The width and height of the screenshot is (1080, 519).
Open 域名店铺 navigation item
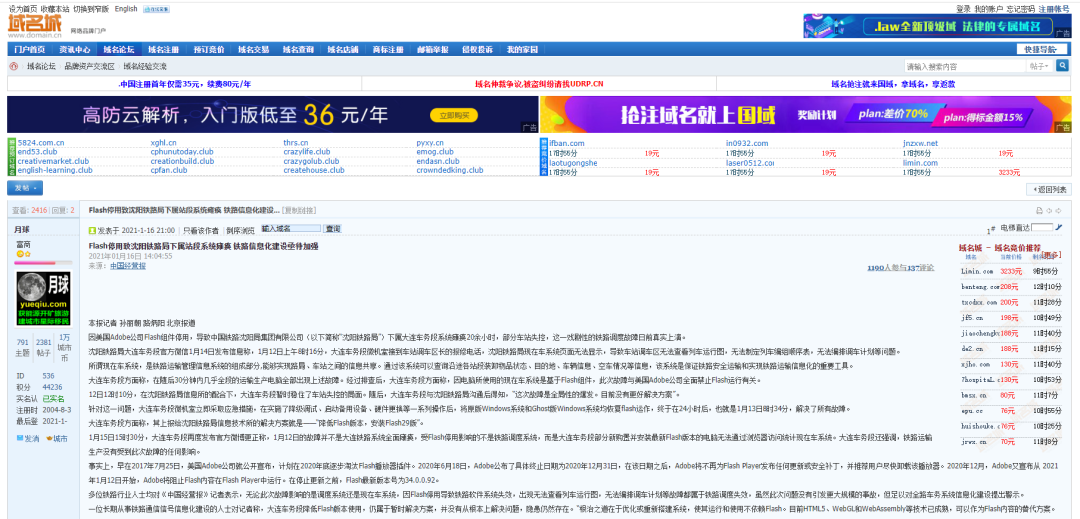343,50
